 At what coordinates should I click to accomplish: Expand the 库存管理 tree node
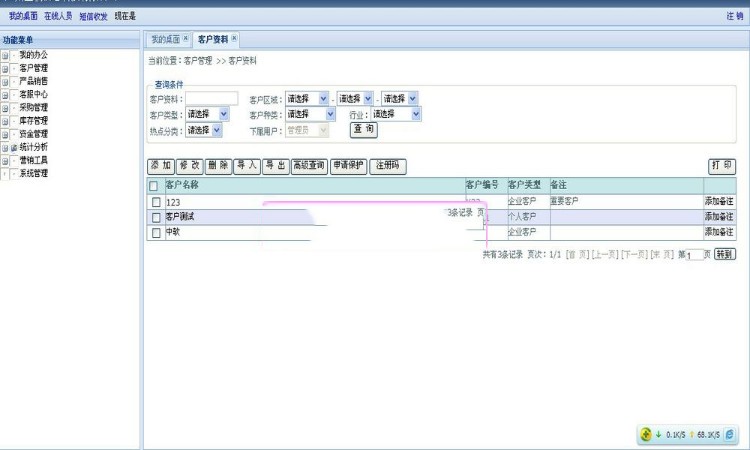click(x=5, y=121)
